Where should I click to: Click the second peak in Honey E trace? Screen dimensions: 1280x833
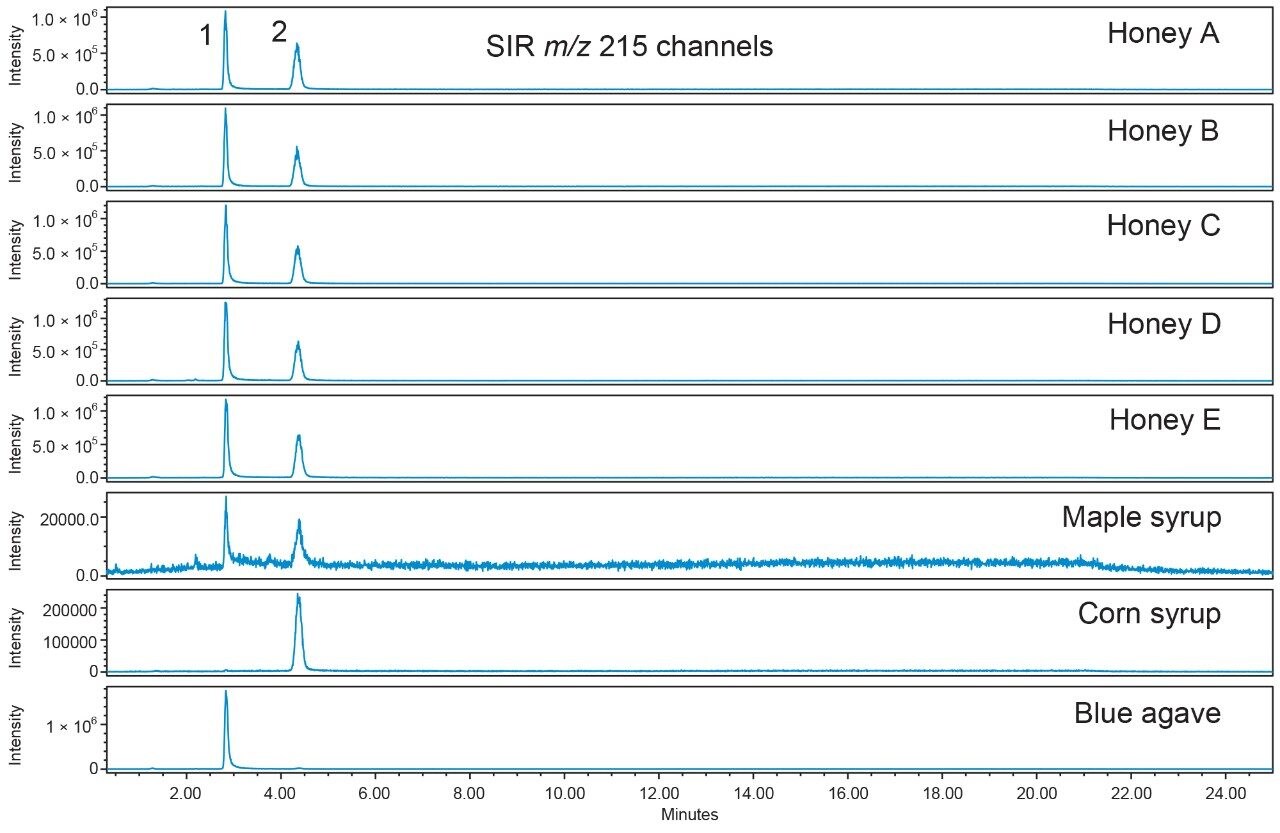(x=298, y=456)
